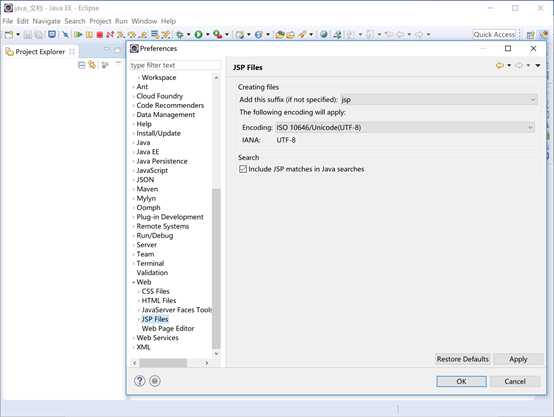Open the Navigate menu

[x=46, y=21]
